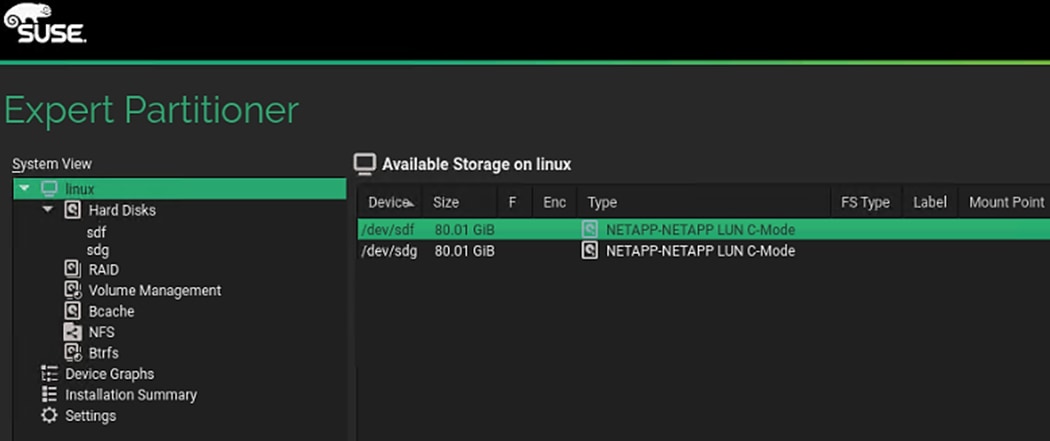This screenshot has width=1050, height=441.
Task: Click the Settings gear icon
Action: 49,416
